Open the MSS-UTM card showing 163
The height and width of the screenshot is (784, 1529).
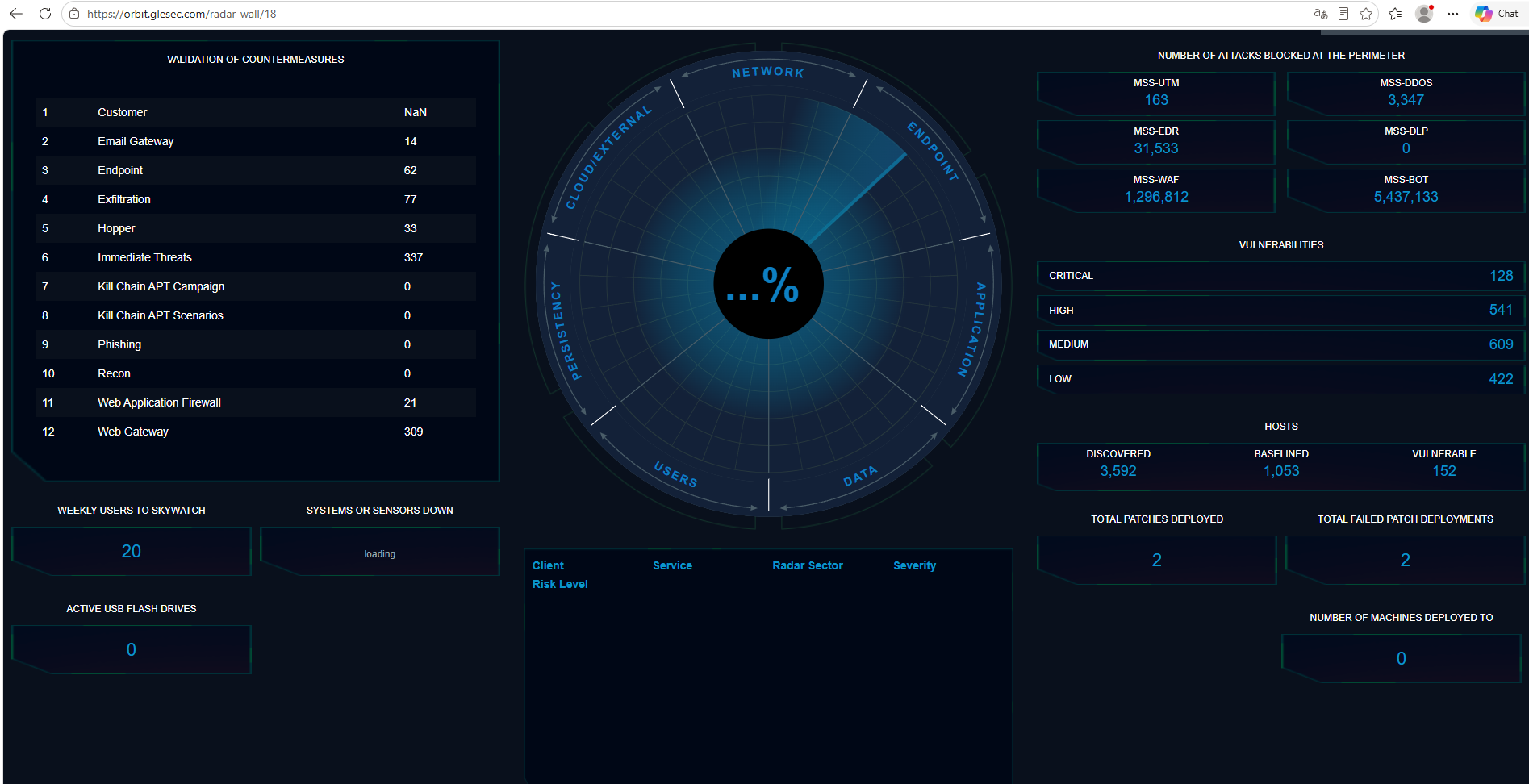pos(1156,93)
